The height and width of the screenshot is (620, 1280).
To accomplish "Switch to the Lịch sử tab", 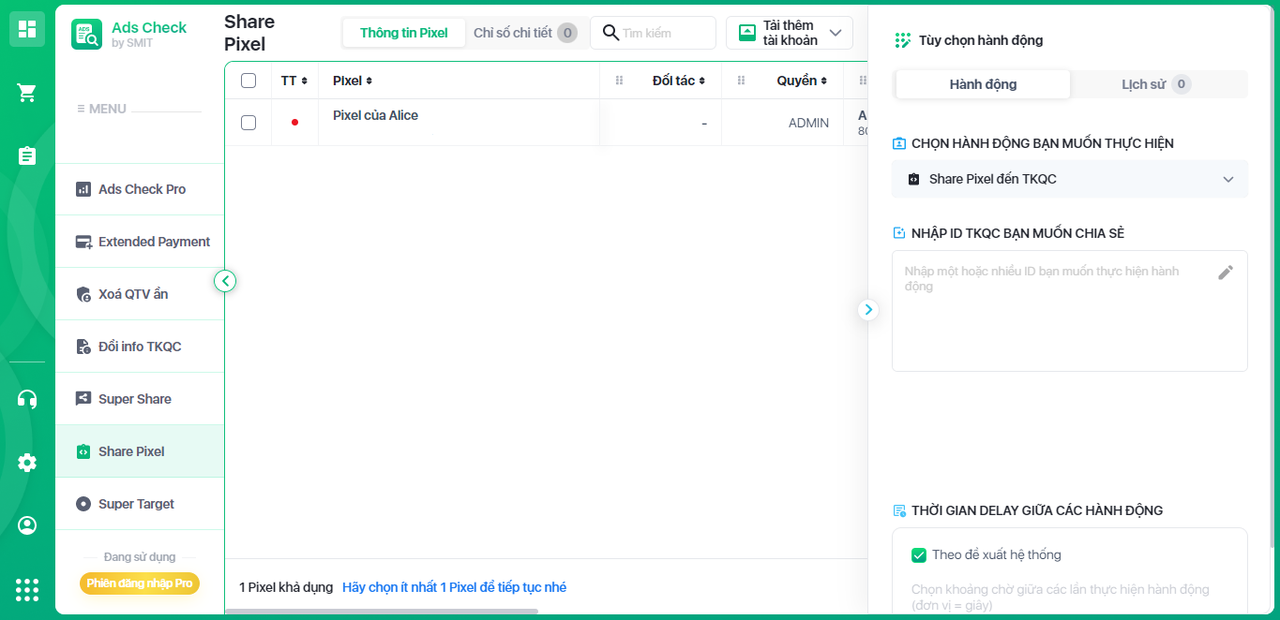I will coord(1155,84).
